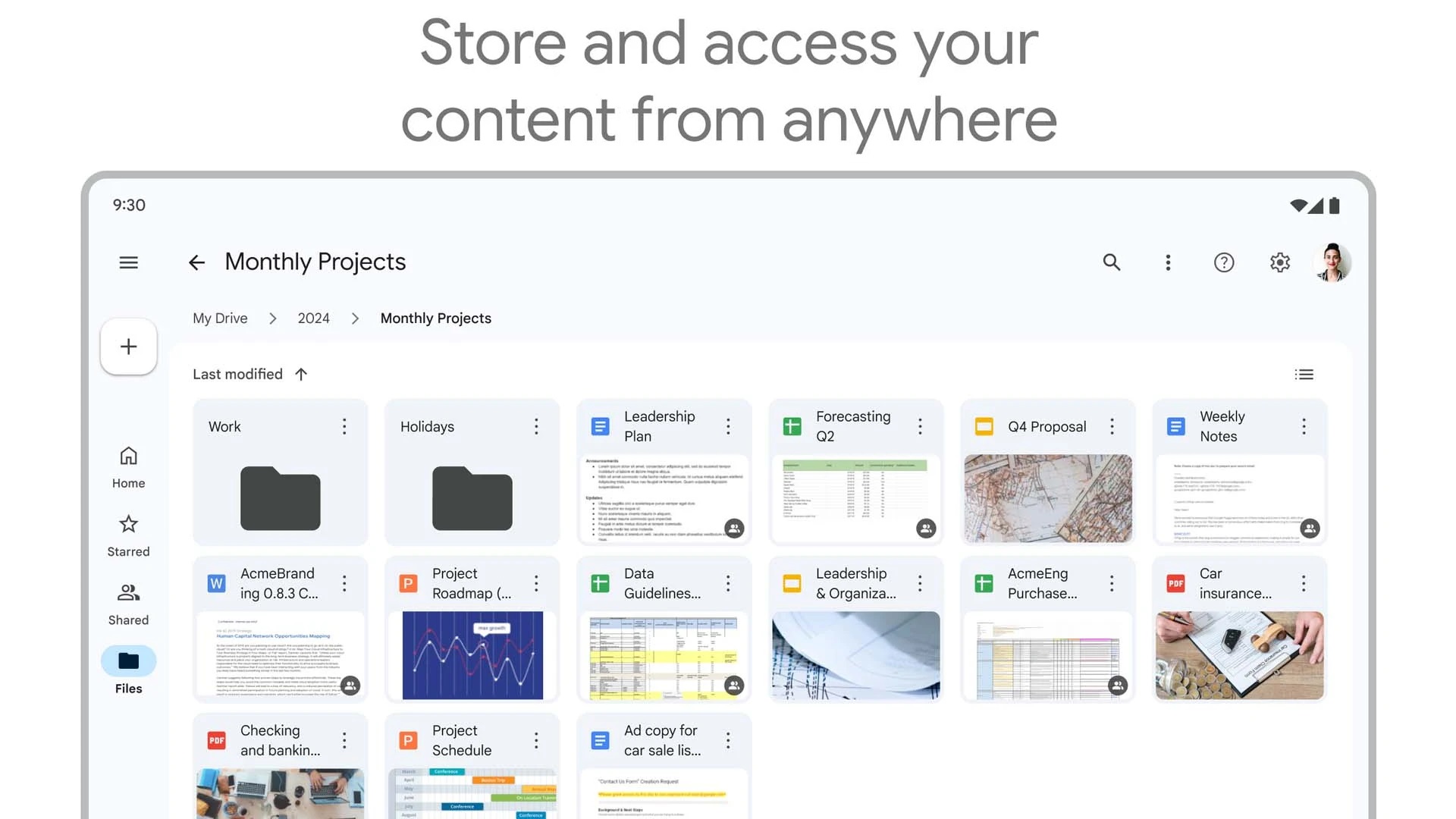Select the Shared tab in sidebar
This screenshot has height=819, width=1456.
[128, 604]
